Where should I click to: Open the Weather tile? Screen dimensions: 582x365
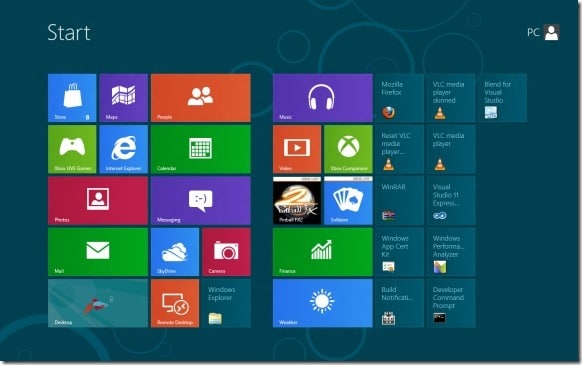pos(323,303)
